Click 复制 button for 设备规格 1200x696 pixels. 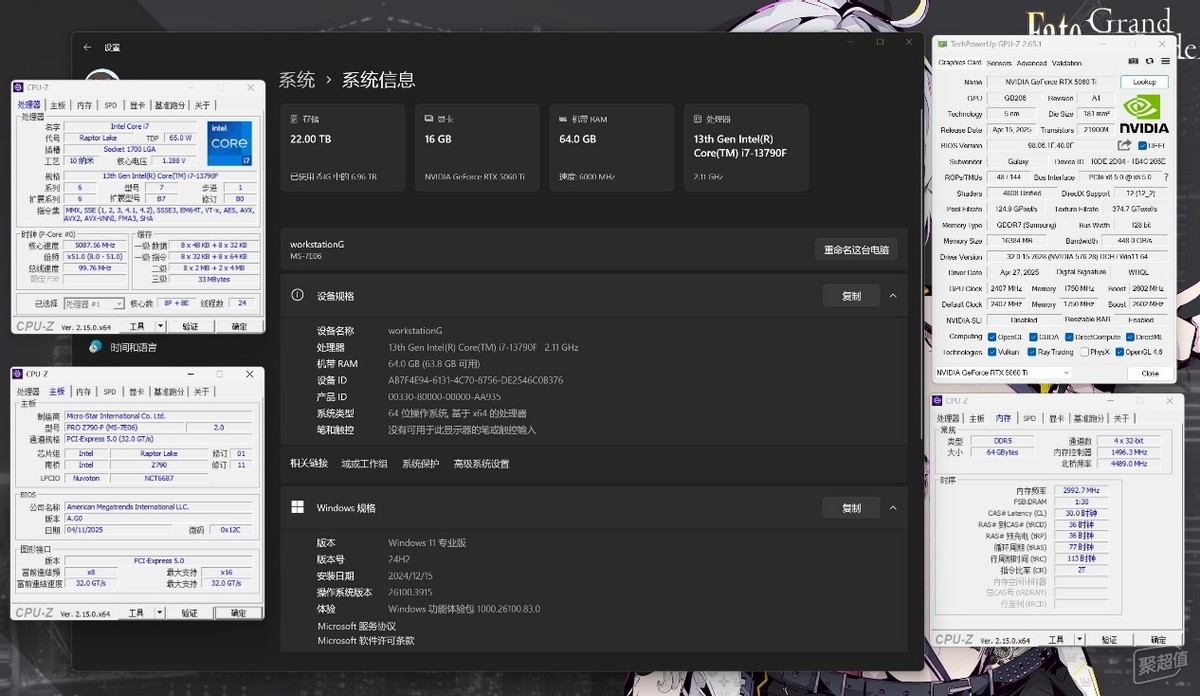click(851, 296)
